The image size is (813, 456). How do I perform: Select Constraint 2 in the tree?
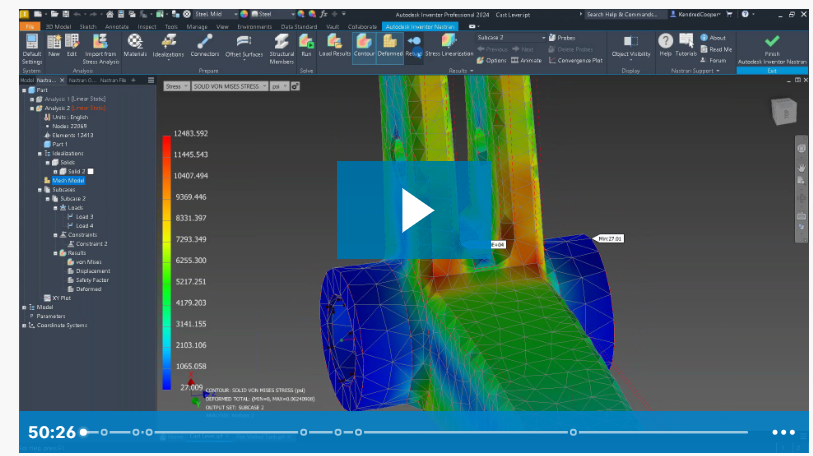click(92, 244)
